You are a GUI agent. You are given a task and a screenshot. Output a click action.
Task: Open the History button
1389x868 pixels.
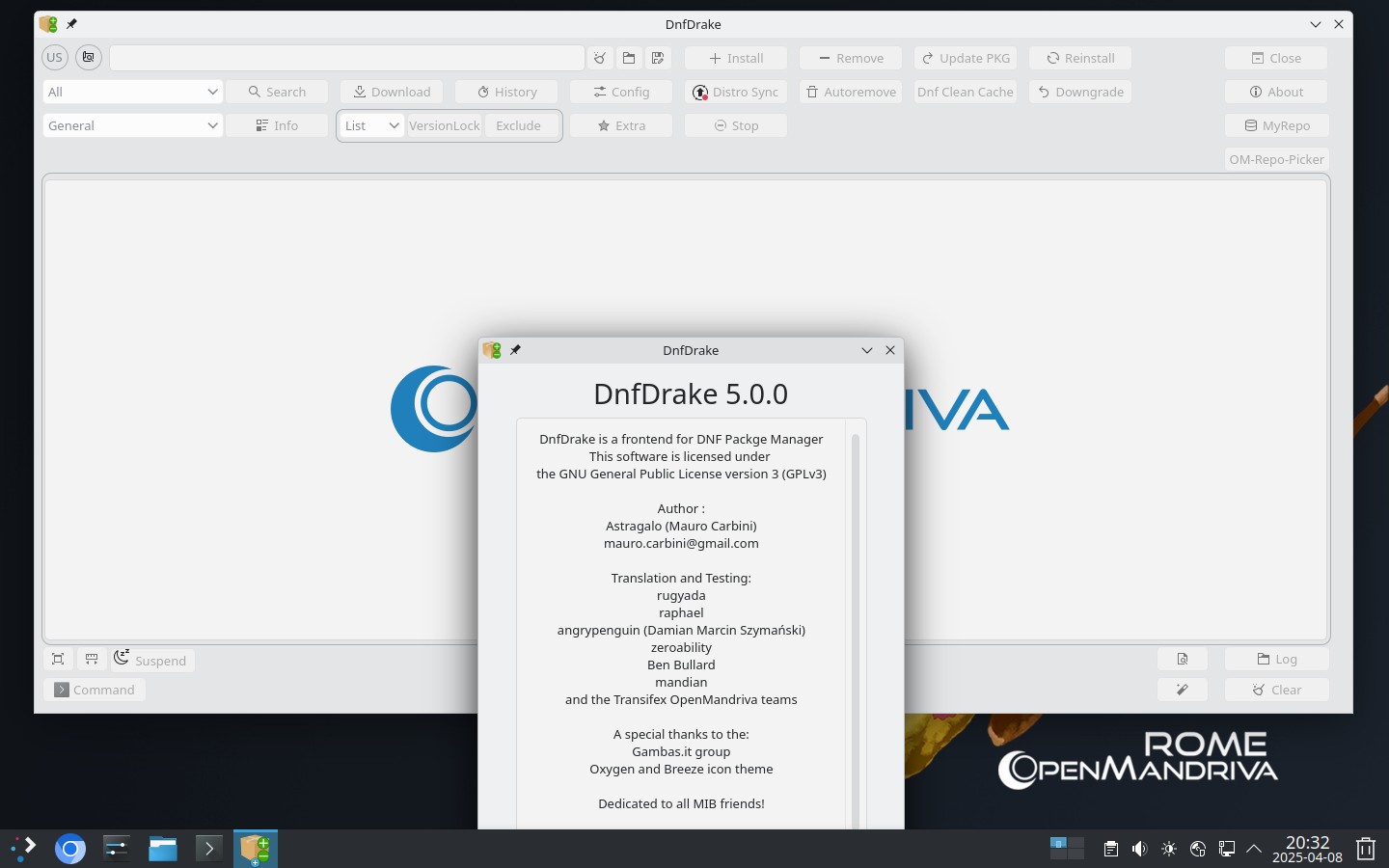[x=506, y=92]
